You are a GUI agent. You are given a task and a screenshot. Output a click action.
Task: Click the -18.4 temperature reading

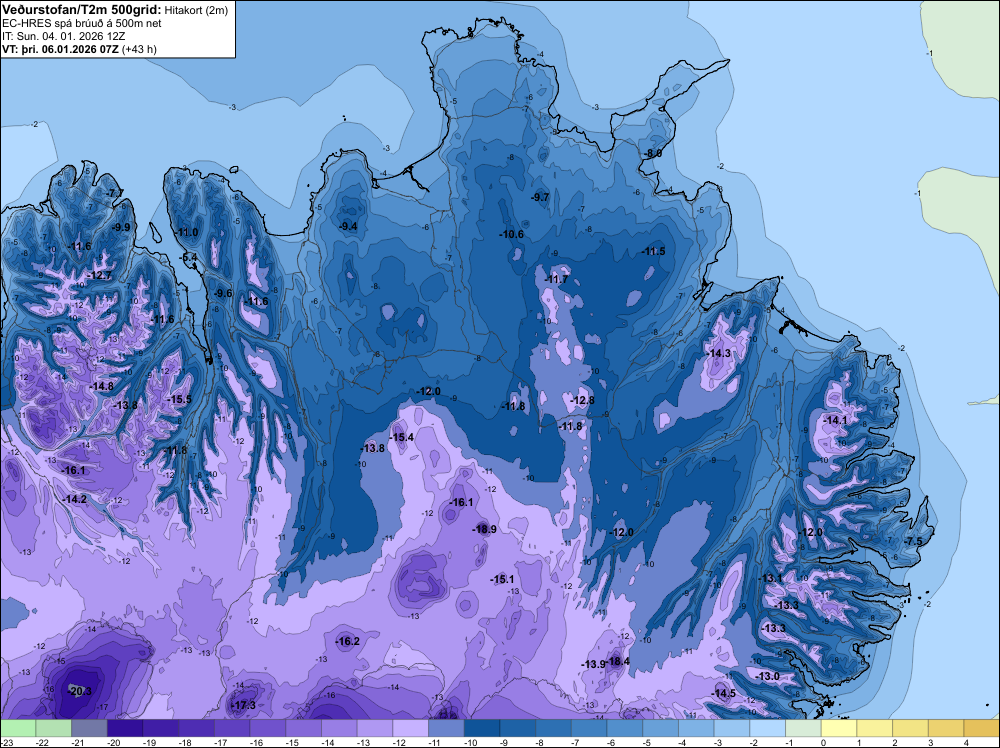coord(618,662)
